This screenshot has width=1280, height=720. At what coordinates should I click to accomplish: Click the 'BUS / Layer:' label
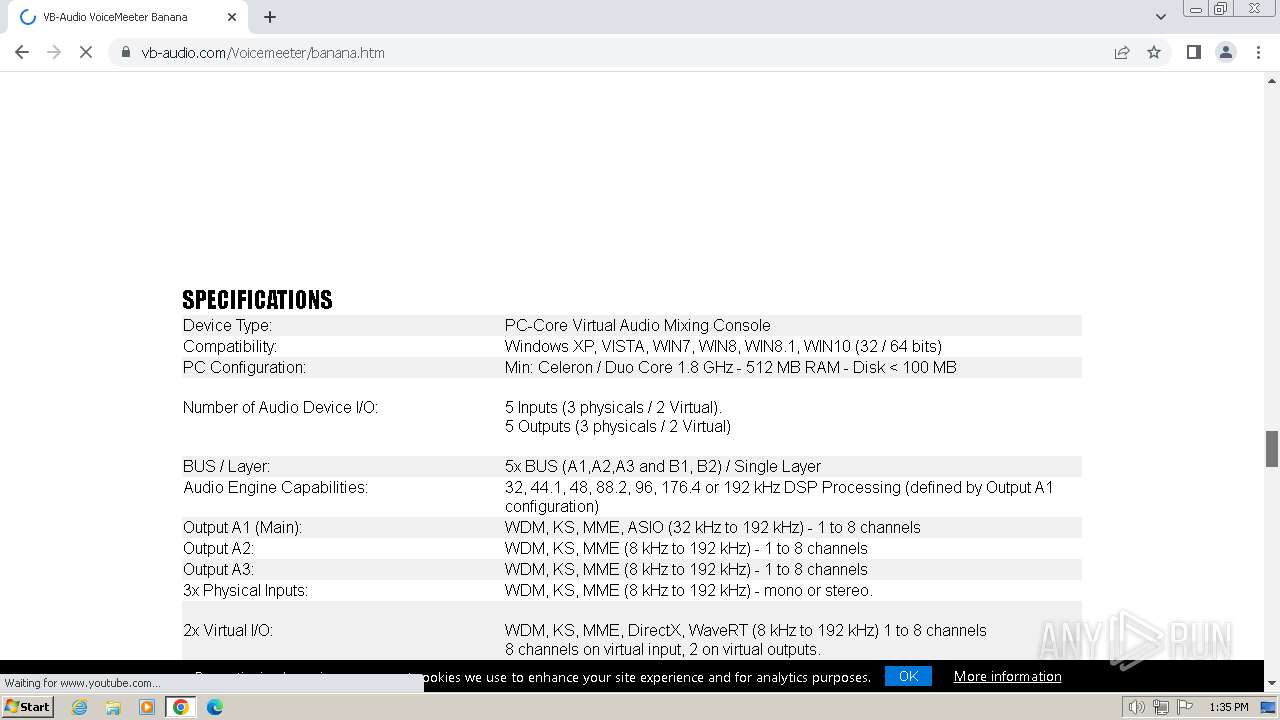tap(226, 466)
